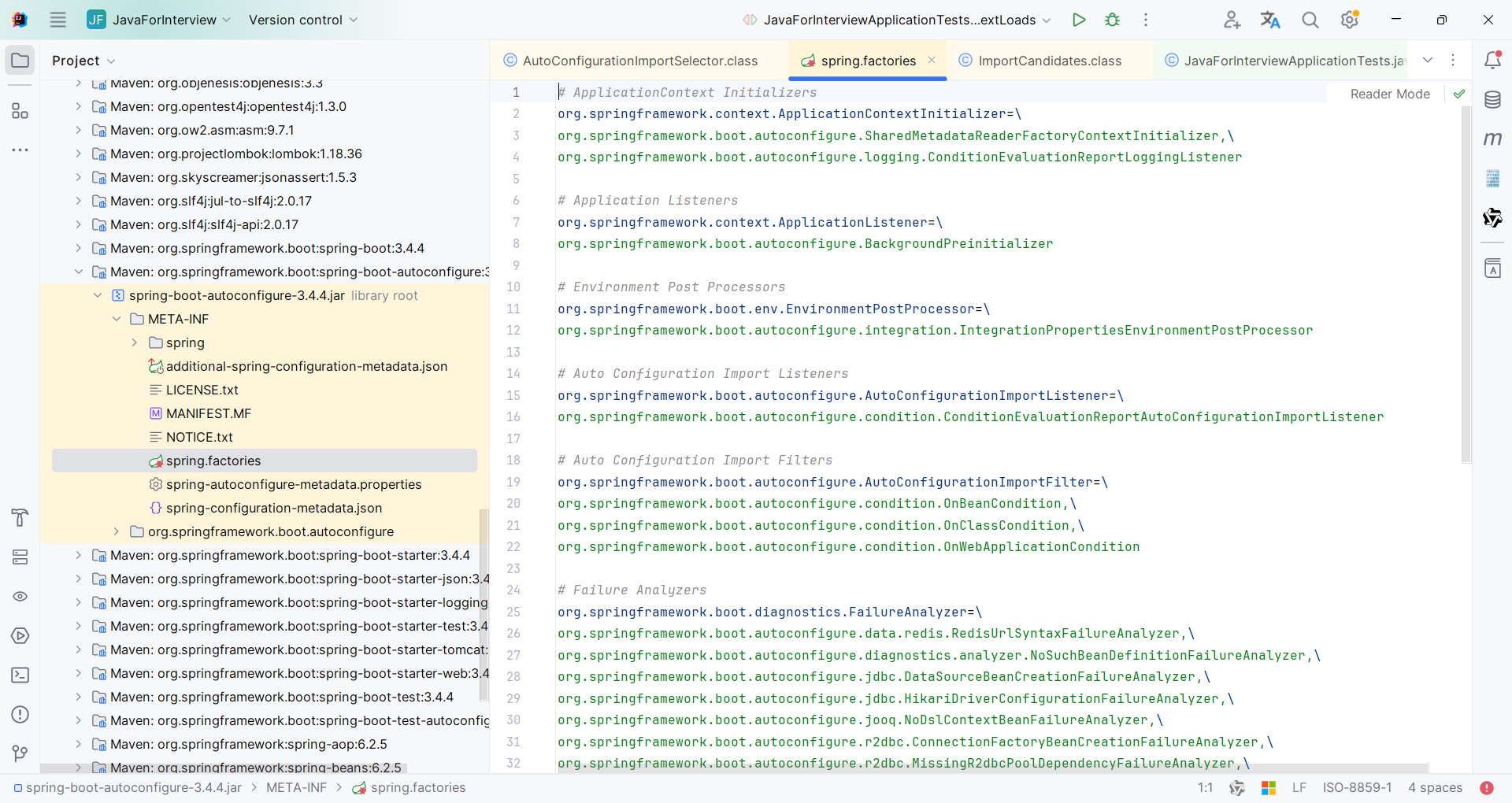Click the 1:1 cursor position widget

click(1205, 788)
